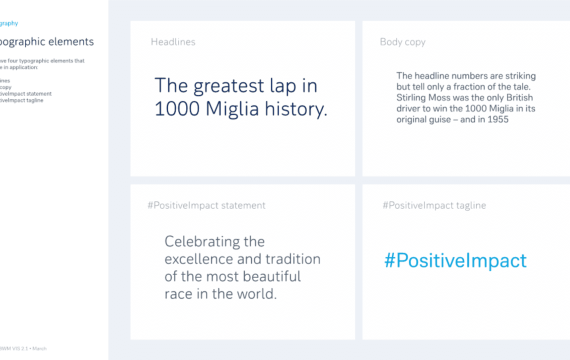Click the '#PositiveImpact statement' card label
The image size is (570, 360).
pos(206,205)
